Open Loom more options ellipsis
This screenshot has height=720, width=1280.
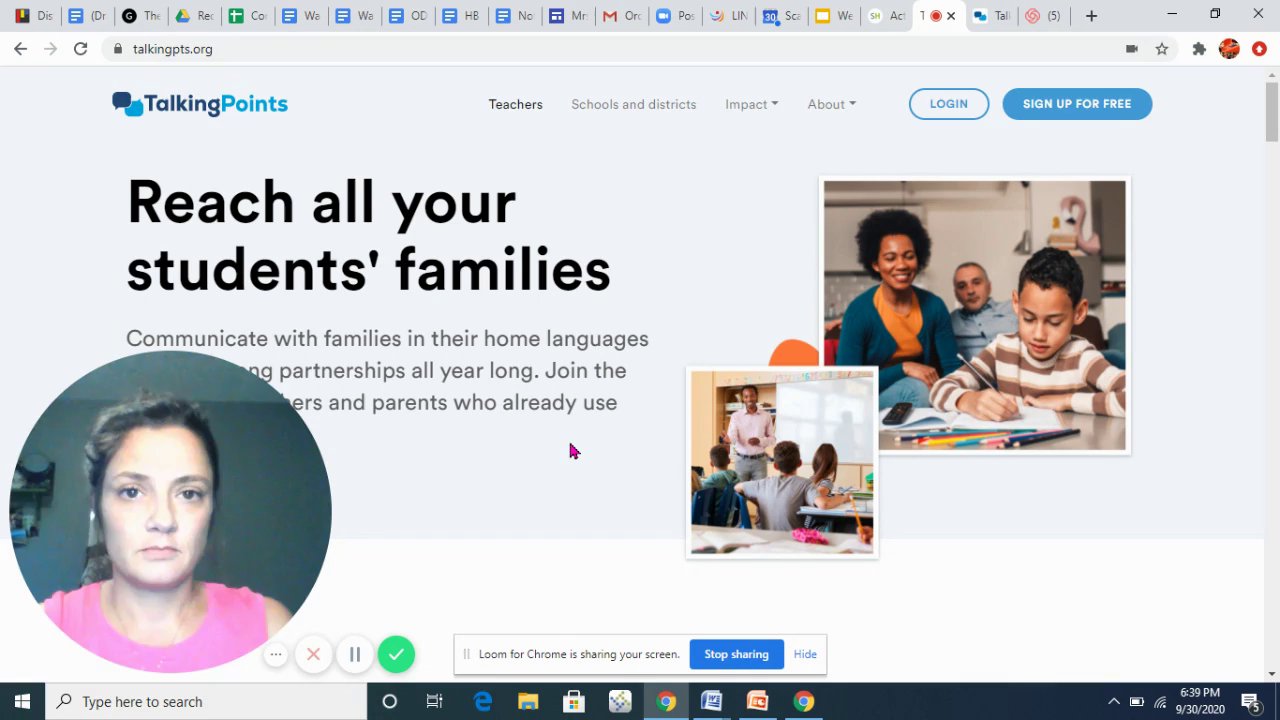click(276, 654)
